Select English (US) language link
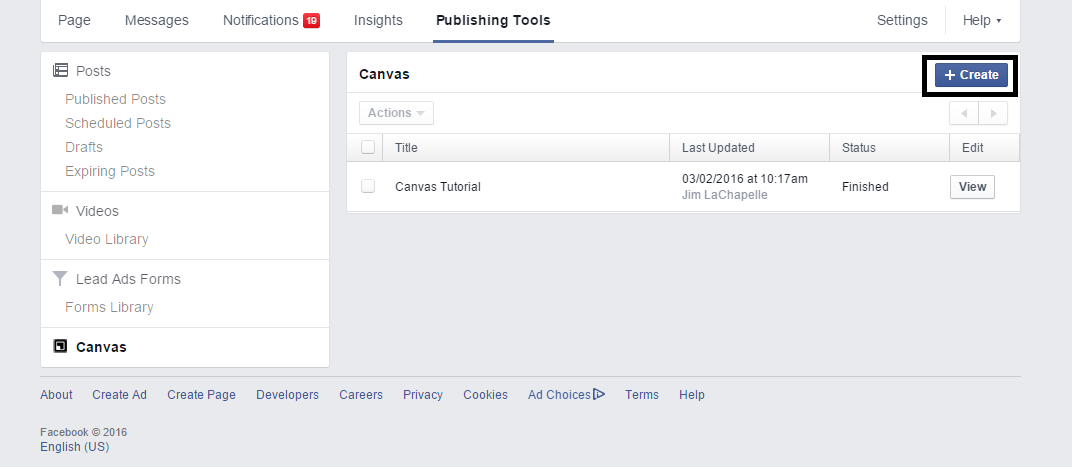 pyautogui.click(x=75, y=447)
